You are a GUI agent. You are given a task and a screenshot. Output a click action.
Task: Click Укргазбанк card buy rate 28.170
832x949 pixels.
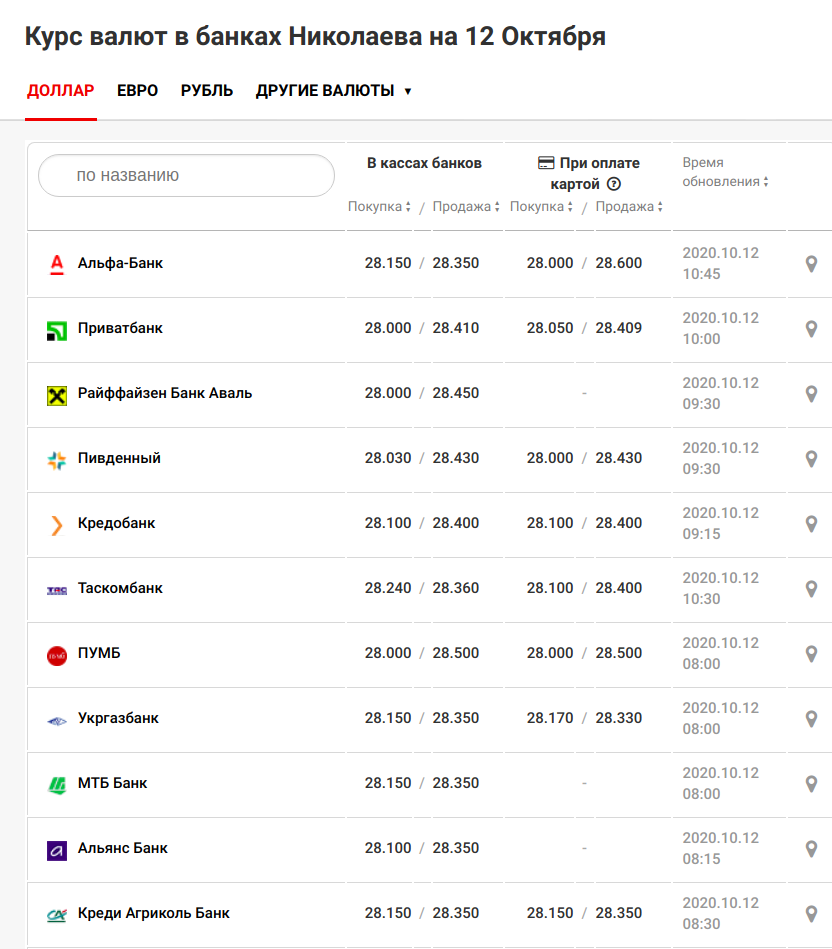[550, 718]
